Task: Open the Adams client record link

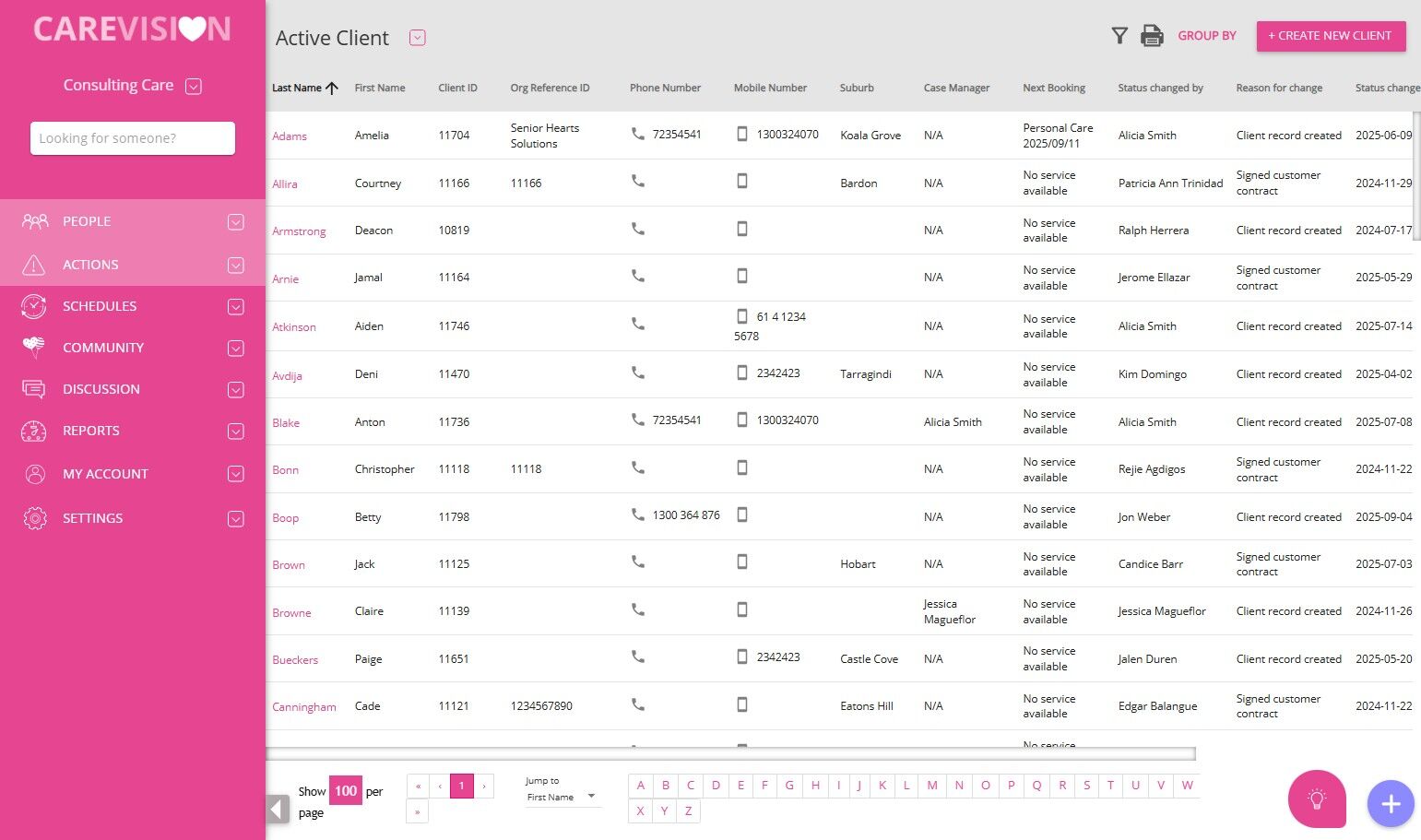Action: [x=290, y=136]
